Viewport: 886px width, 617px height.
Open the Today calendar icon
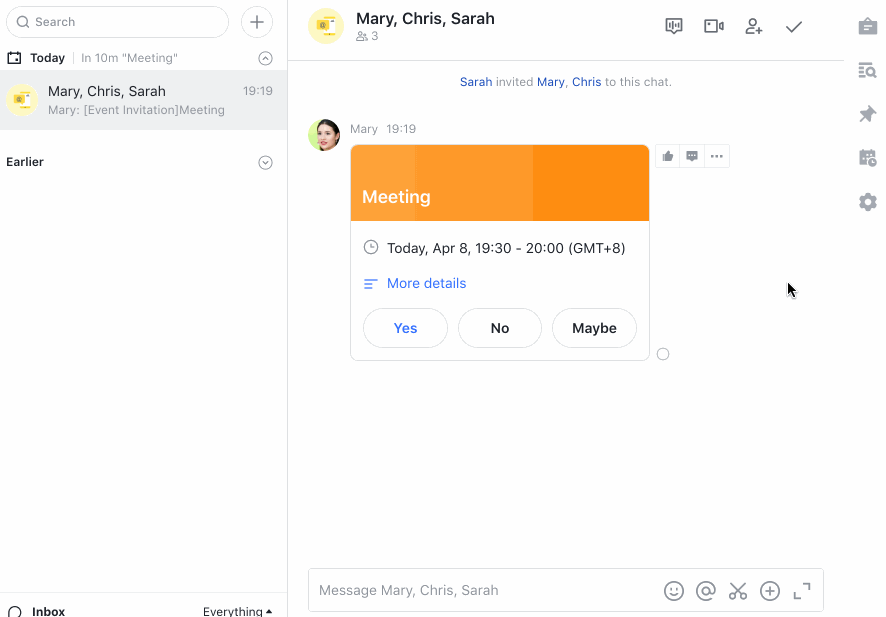pos(14,58)
